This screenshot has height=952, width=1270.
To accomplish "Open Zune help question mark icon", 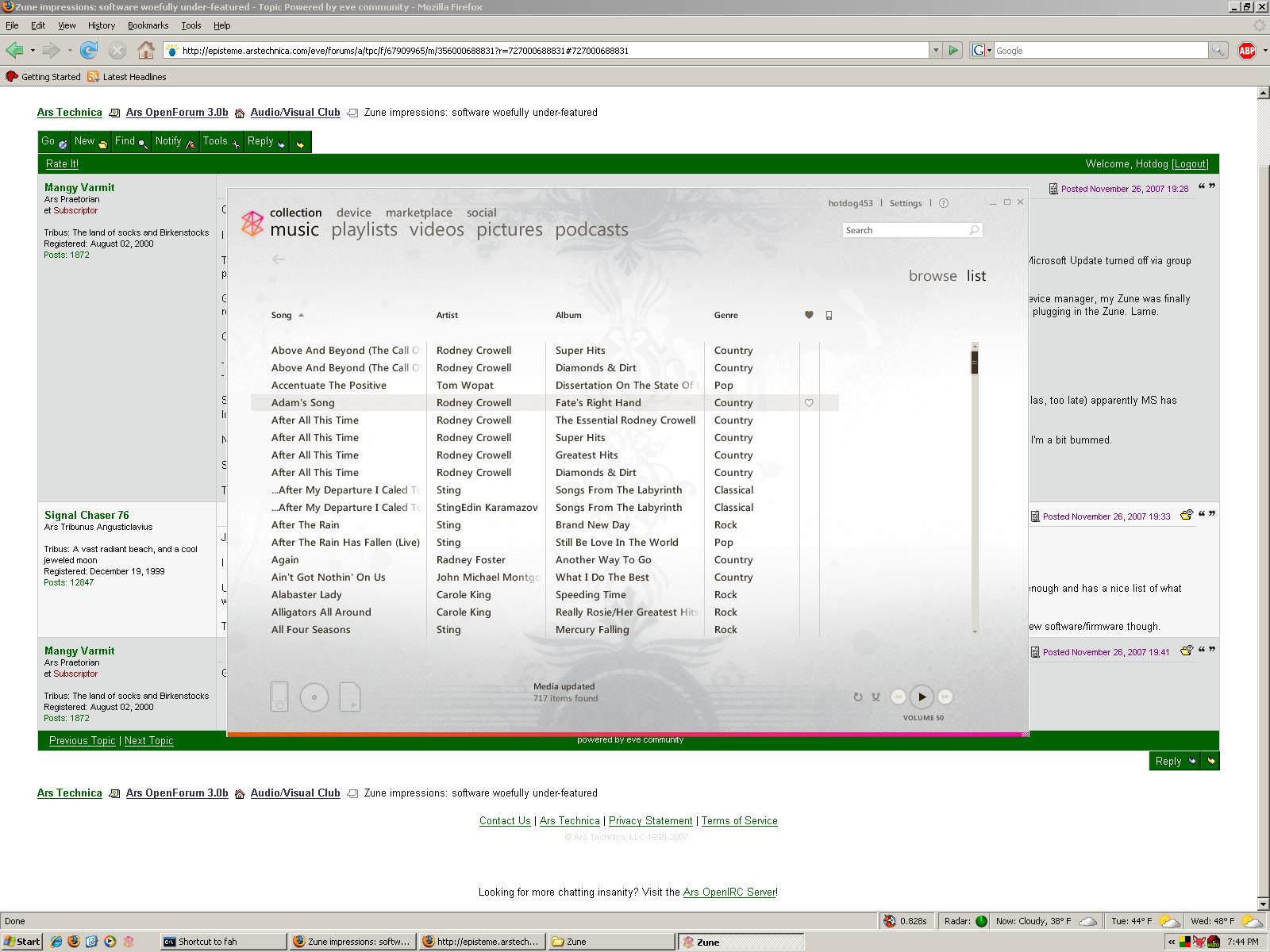I will point(944,203).
